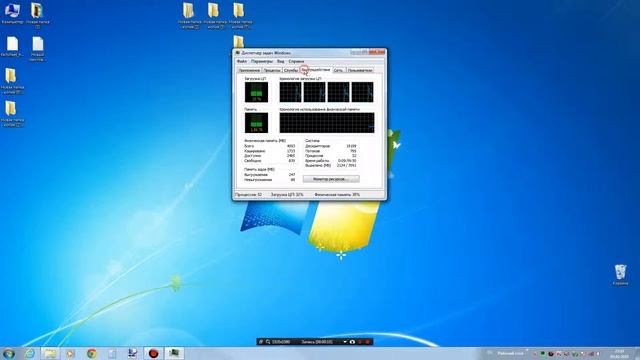Switch to the Сеть tab
The image size is (640, 360).
338,70
